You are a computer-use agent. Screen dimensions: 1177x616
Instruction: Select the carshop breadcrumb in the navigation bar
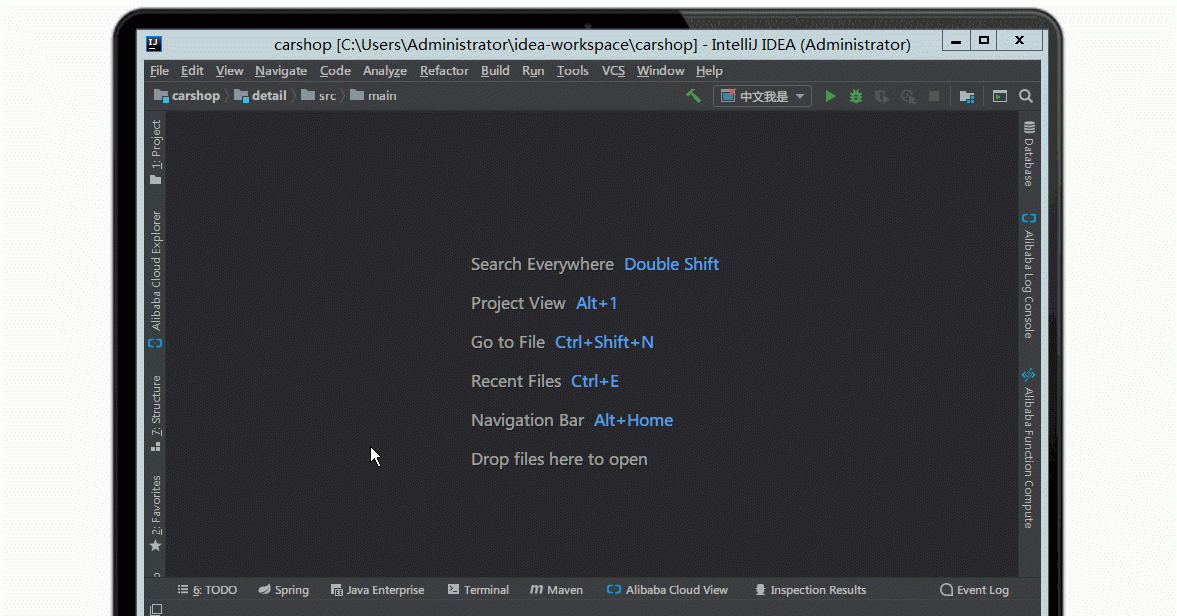tap(187, 96)
